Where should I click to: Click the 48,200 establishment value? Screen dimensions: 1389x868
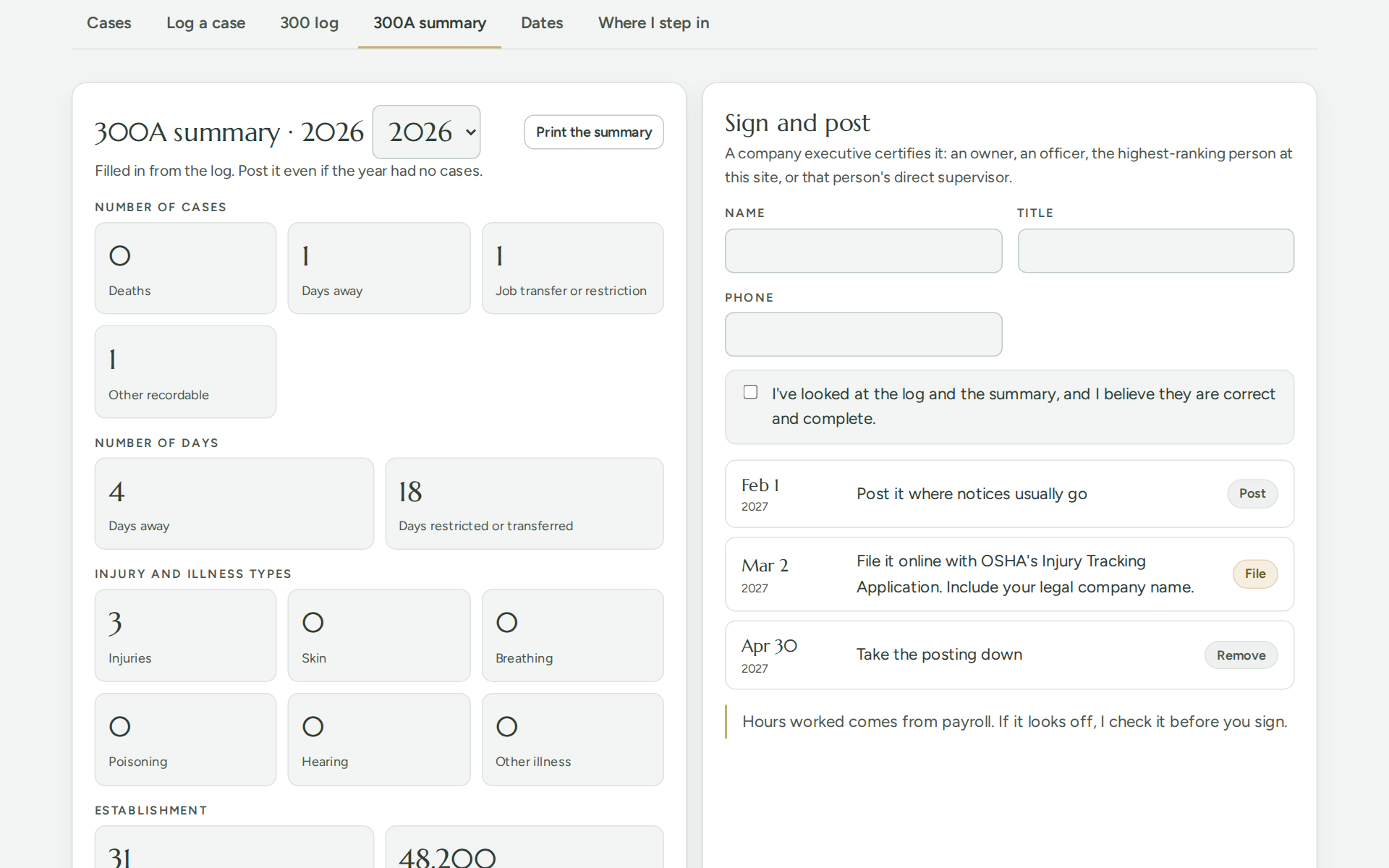click(x=447, y=858)
